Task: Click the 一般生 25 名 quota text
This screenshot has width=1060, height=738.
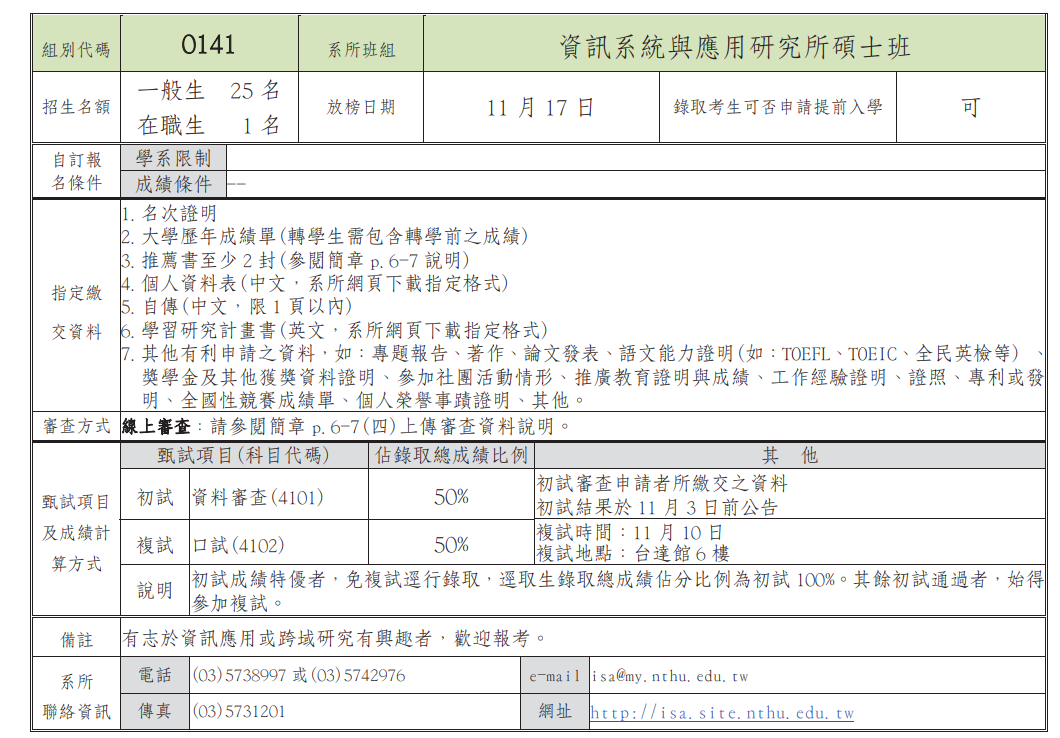Action: (209, 91)
